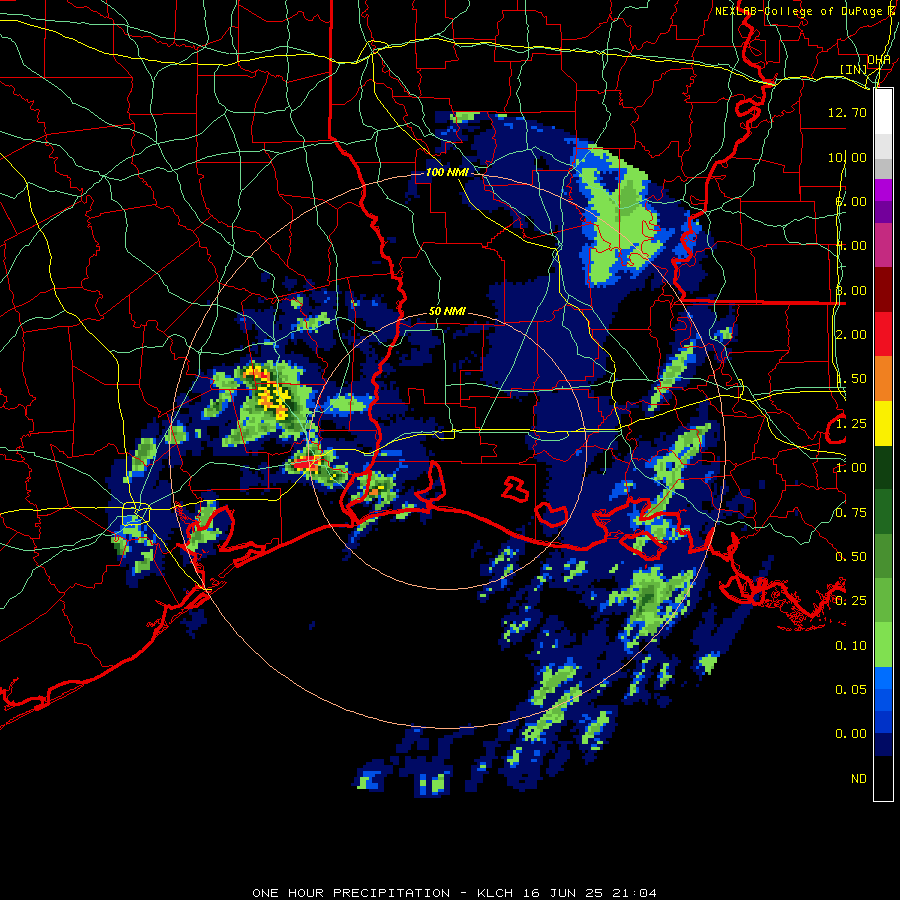Pick the black ND swatch at legend bottom
Viewport: 900px width, 900px height.
(883, 778)
